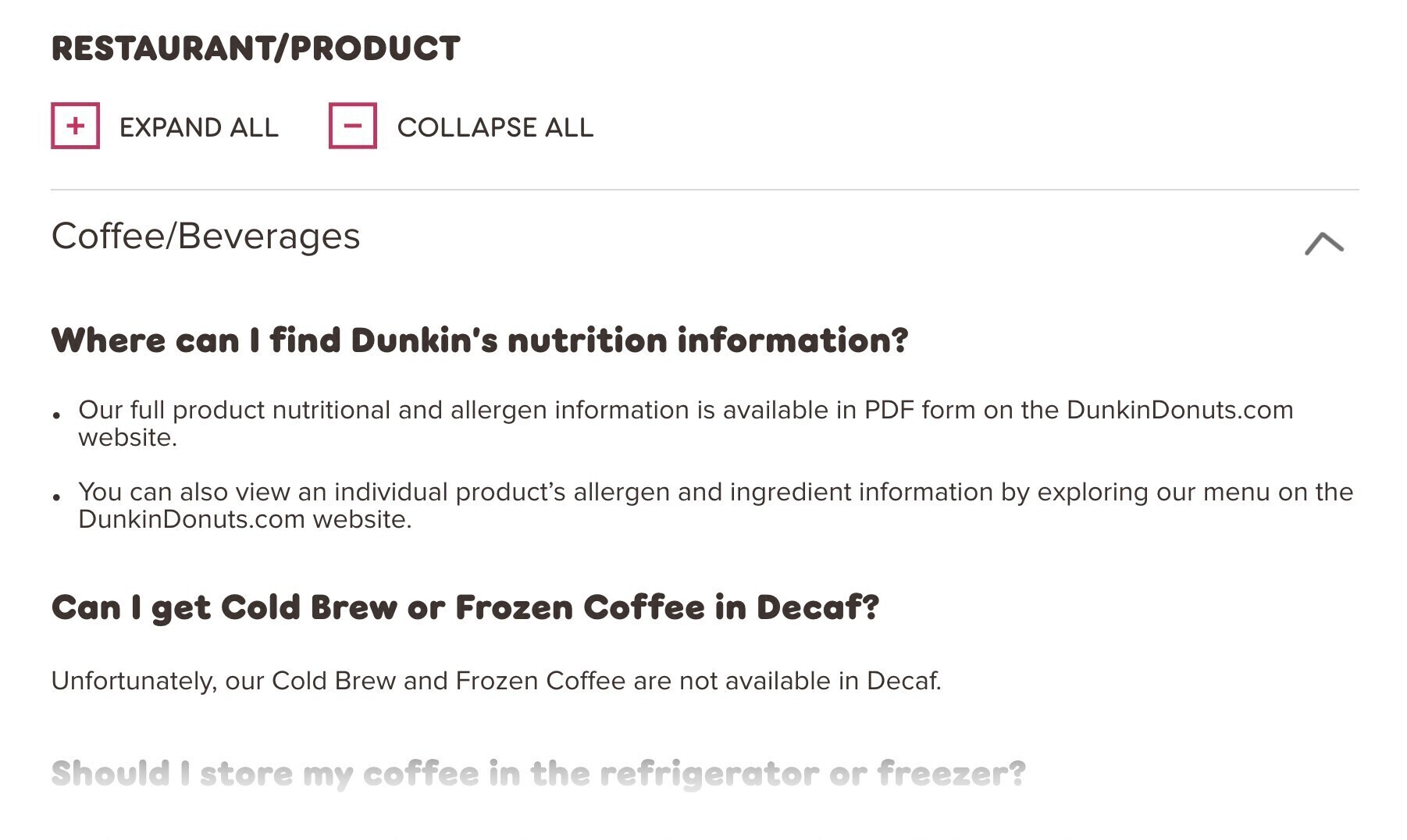Click the word Dunkin's in the nutrition question
Viewport: 1407px width, 840px height.
pos(424,340)
